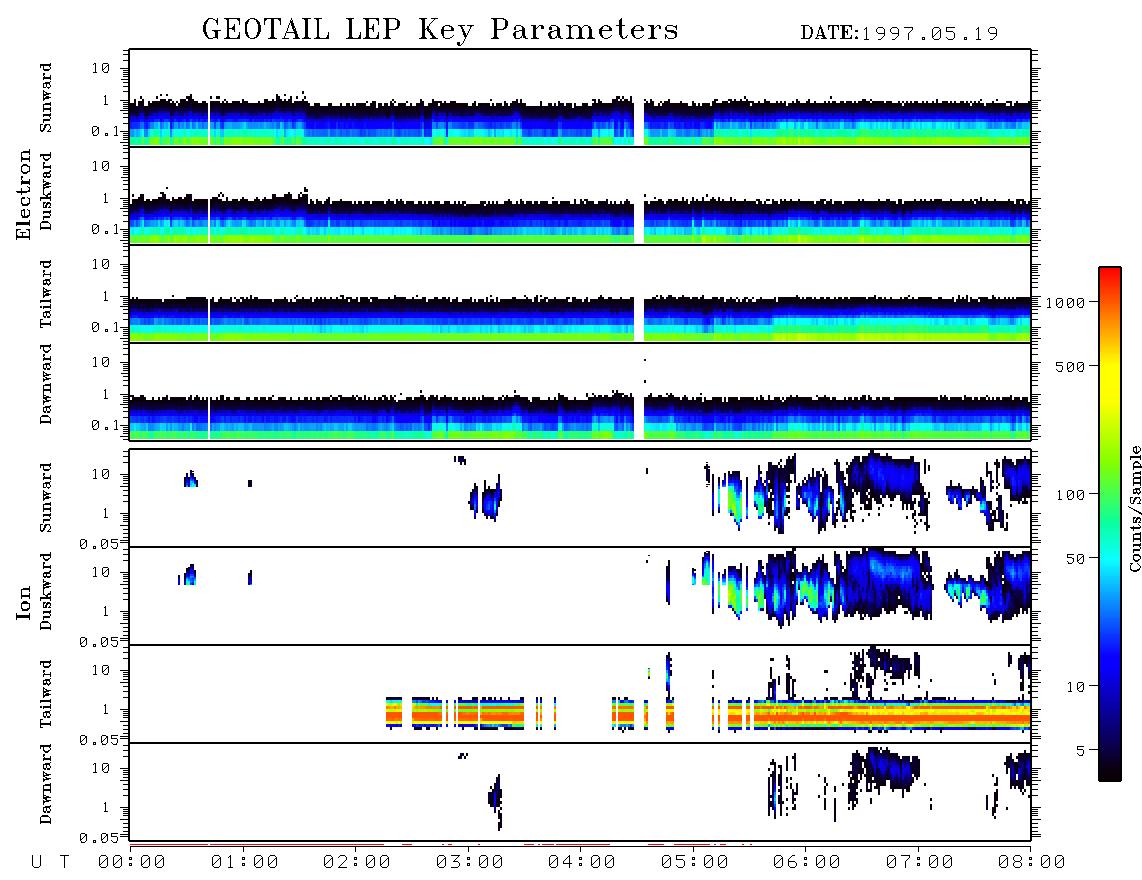Click the 02:00 time tick label
The image size is (1142, 880).
pos(357,863)
